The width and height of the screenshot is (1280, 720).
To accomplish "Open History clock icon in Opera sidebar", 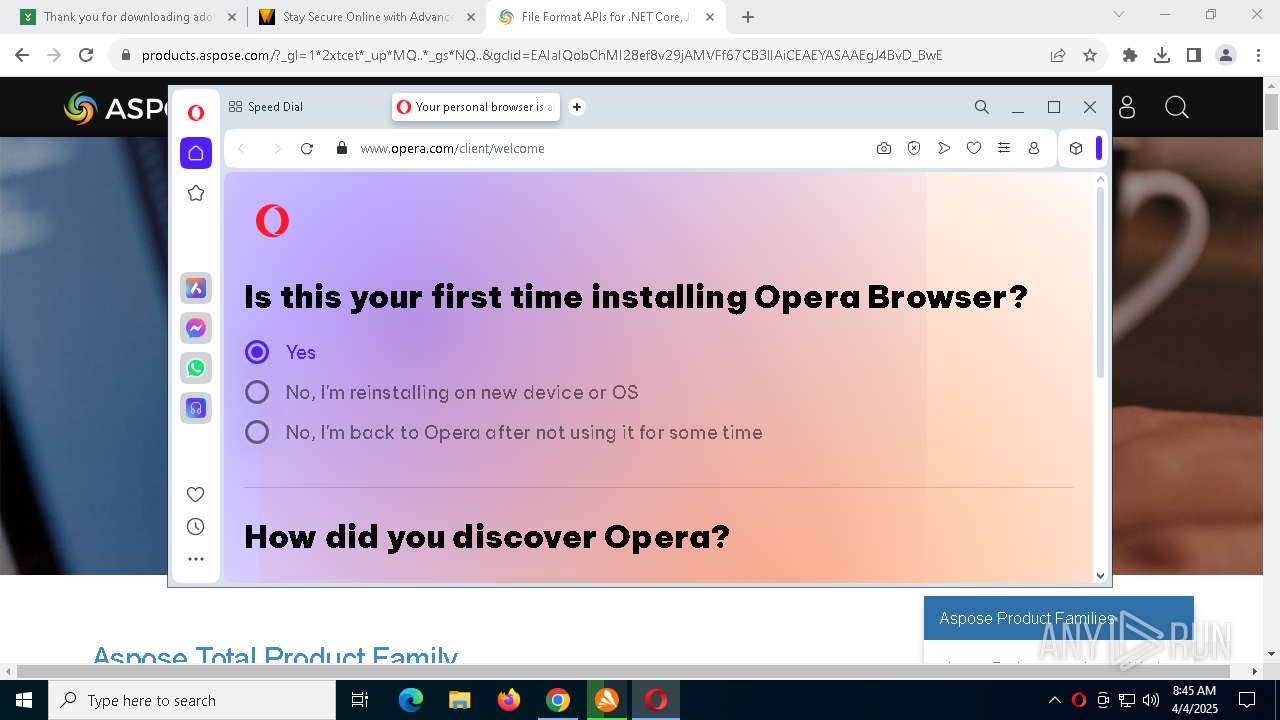I will click(x=196, y=527).
